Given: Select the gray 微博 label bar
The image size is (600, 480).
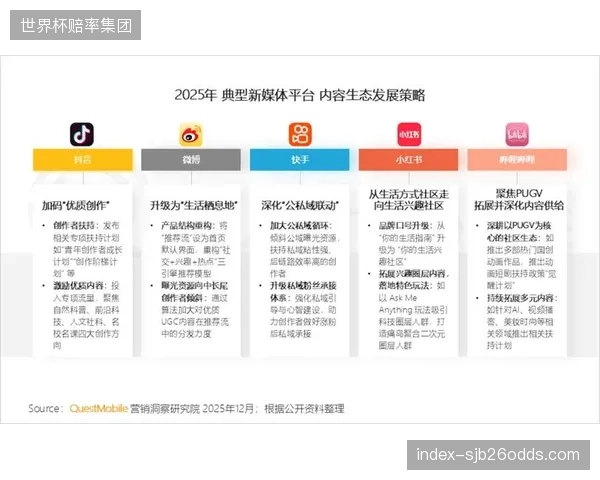Looking at the screenshot, I should (x=191, y=160).
